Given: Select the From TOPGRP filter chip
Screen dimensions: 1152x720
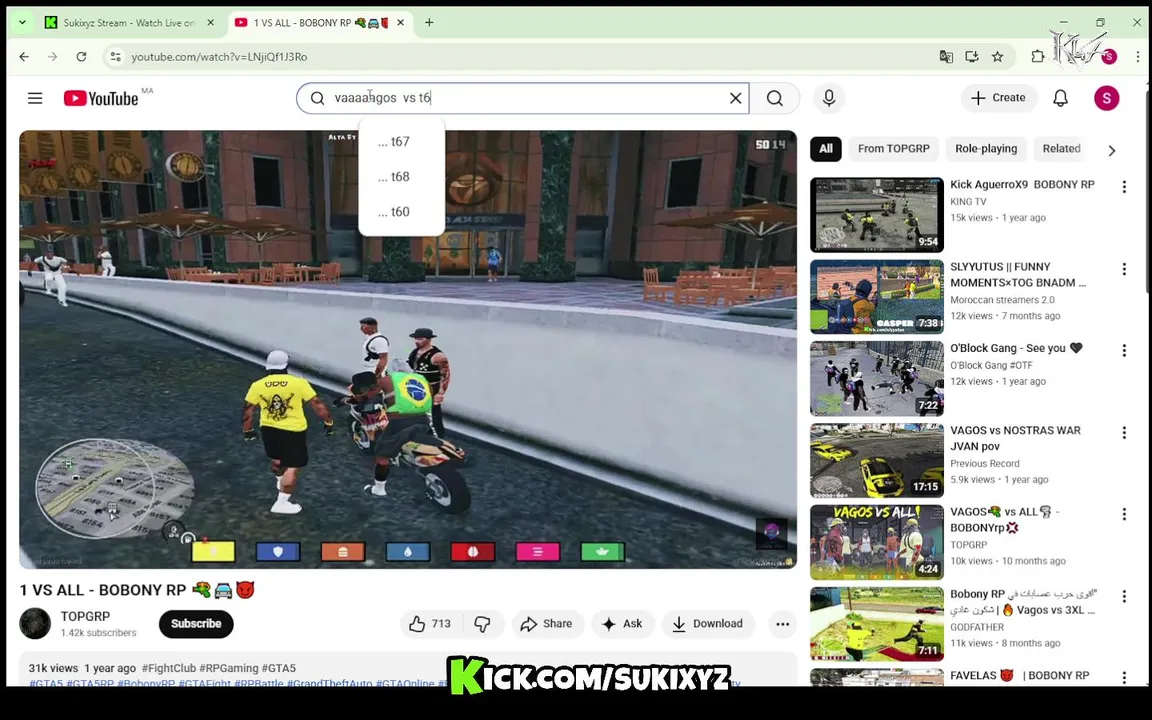Looking at the screenshot, I should pyautogui.click(x=893, y=148).
